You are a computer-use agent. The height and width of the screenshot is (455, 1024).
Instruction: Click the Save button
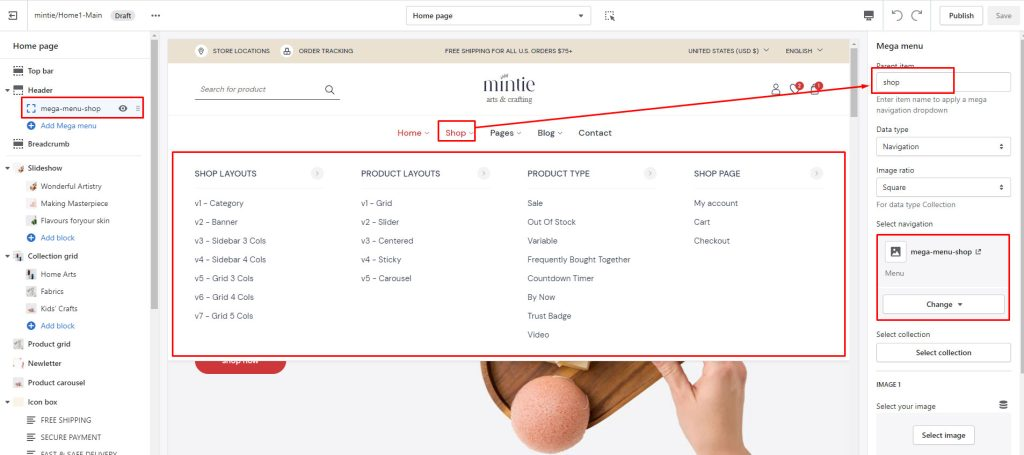point(1003,16)
